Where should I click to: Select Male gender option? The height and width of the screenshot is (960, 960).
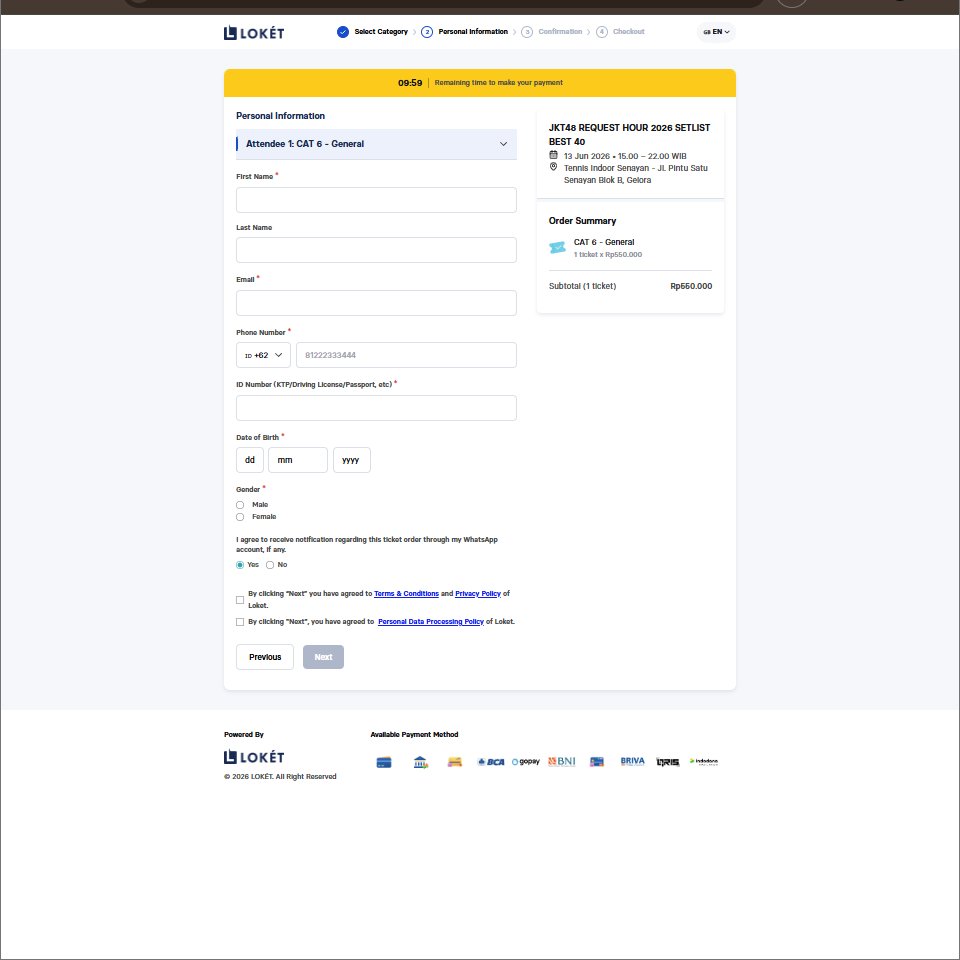tap(240, 505)
